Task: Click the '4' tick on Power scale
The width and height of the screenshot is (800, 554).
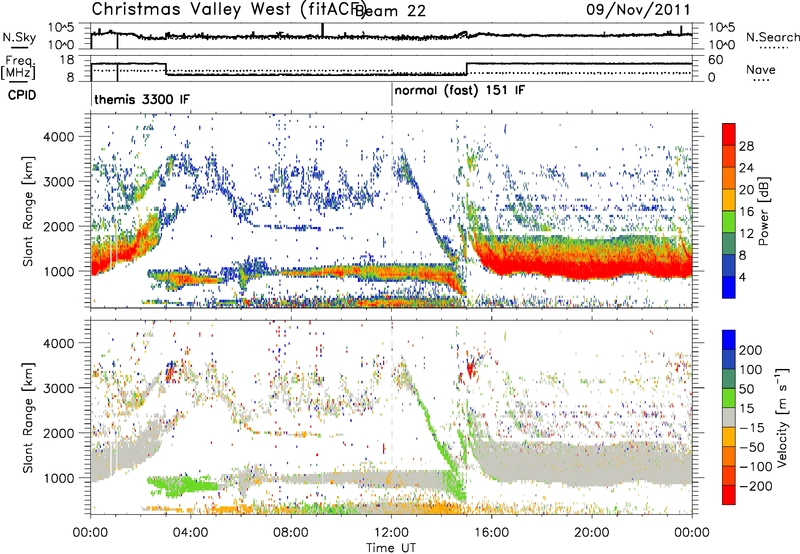Action: (x=742, y=277)
